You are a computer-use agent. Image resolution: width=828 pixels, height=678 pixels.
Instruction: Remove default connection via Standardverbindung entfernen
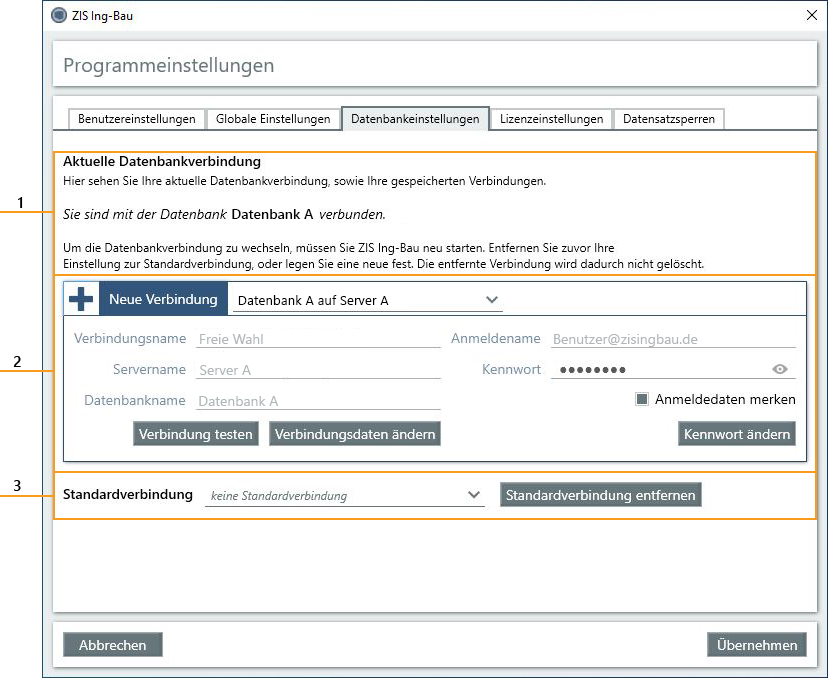click(600, 494)
